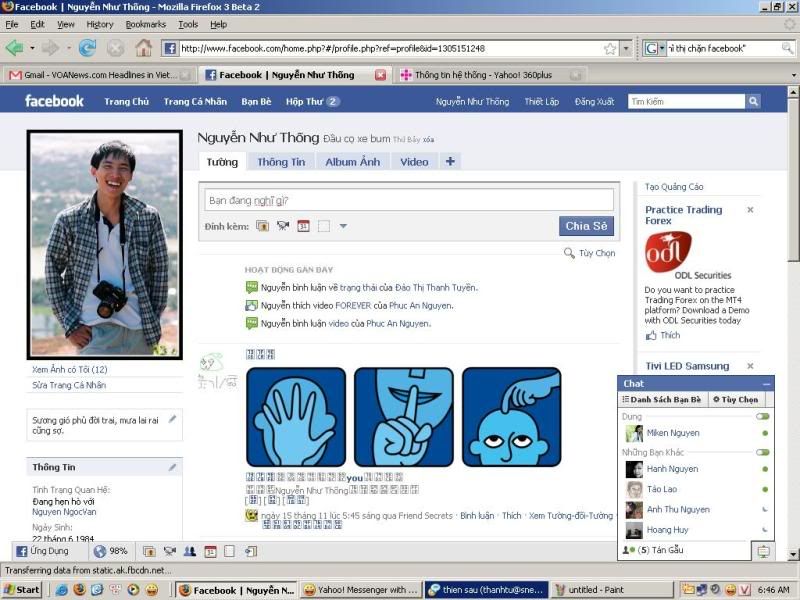The width and height of the screenshot is (800, 600).
Task: Go to Firefox home icon
Action: (143, 48)
